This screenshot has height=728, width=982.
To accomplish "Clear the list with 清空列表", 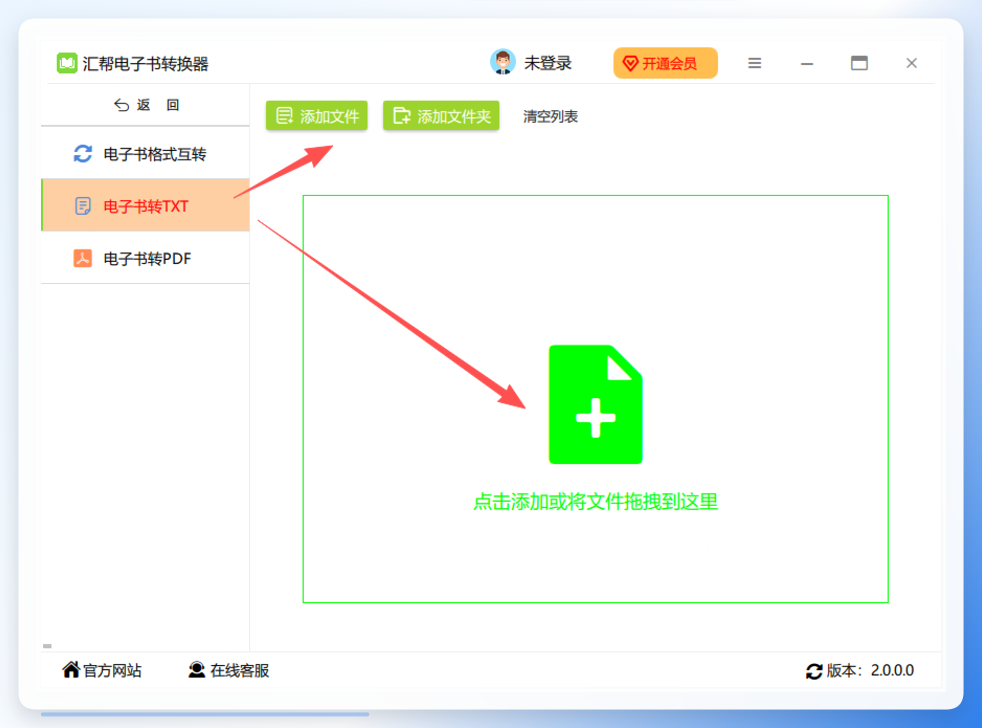I will pyautogui.click(x=550, y=117).
